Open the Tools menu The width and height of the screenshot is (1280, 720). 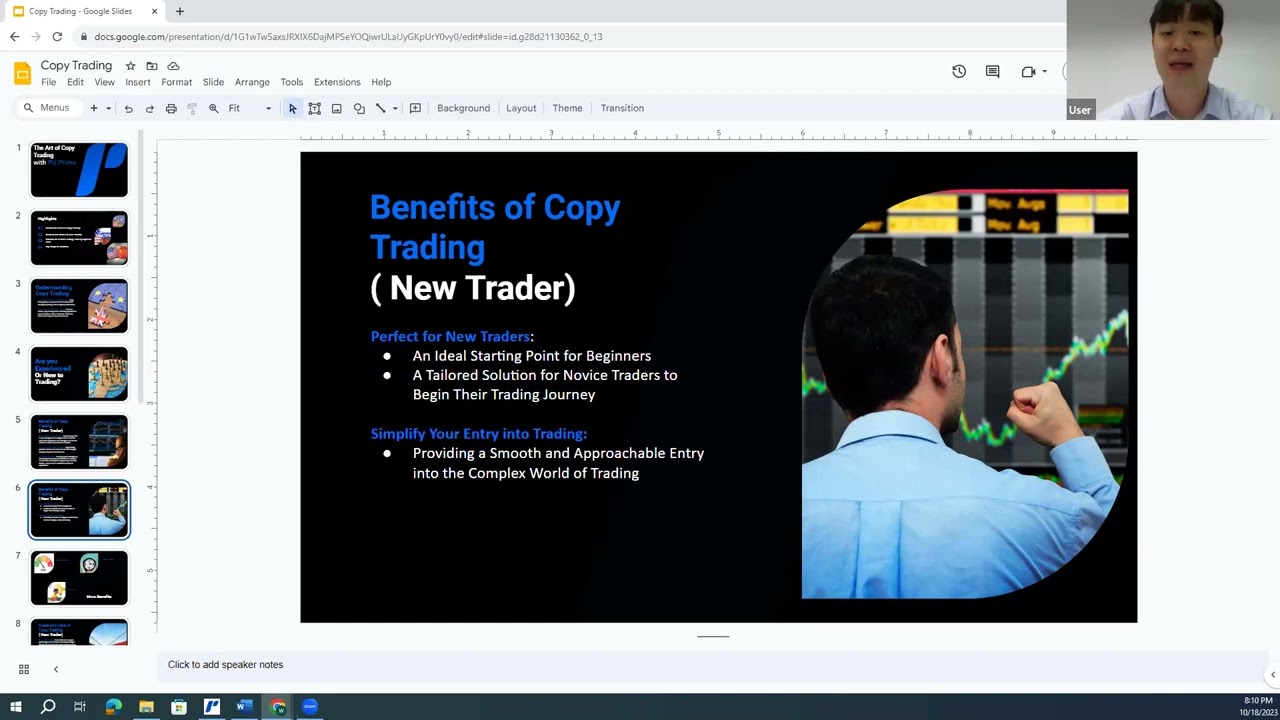coord(292,82)
